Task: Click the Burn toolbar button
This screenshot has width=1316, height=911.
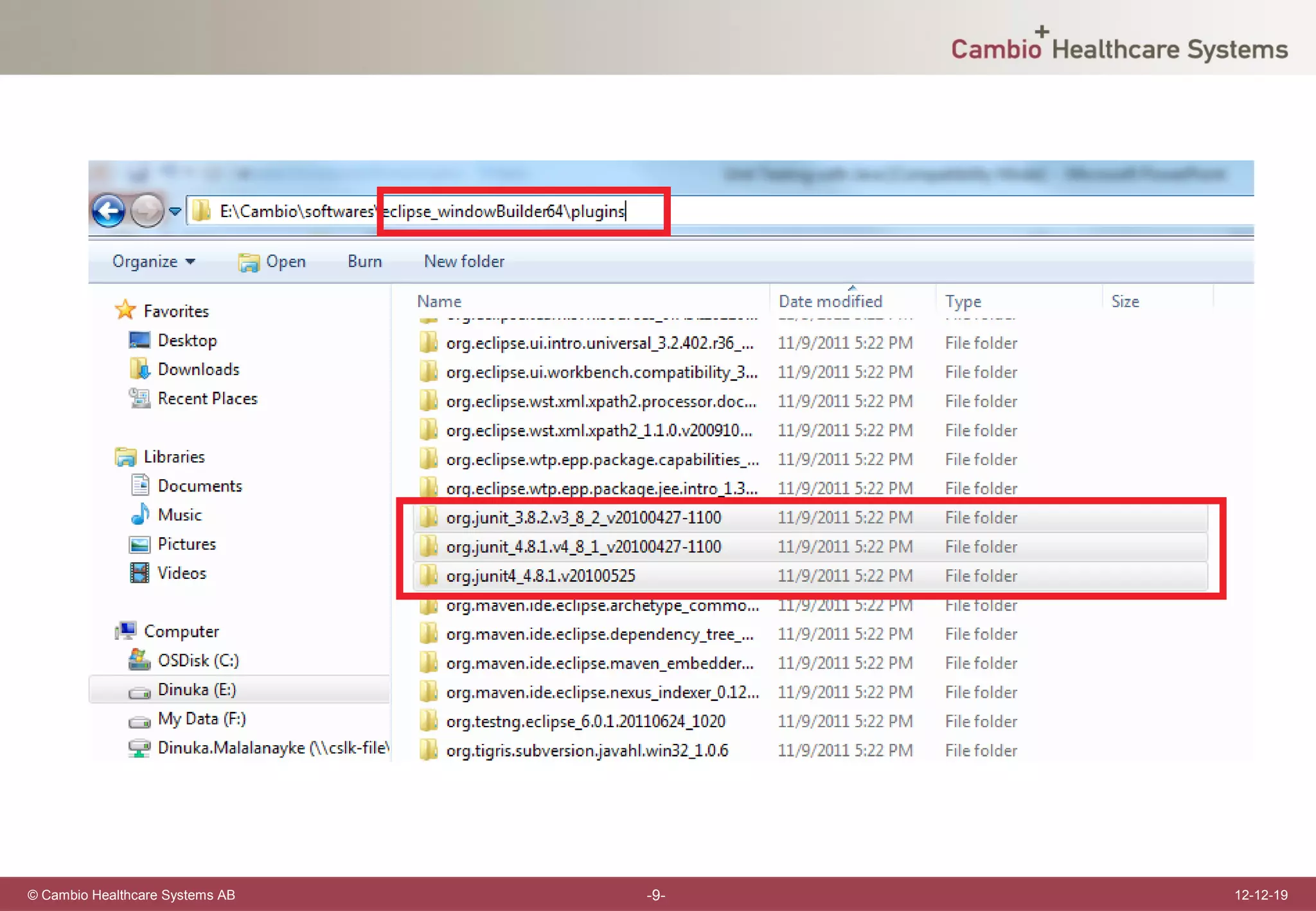Action: (364, 261)
